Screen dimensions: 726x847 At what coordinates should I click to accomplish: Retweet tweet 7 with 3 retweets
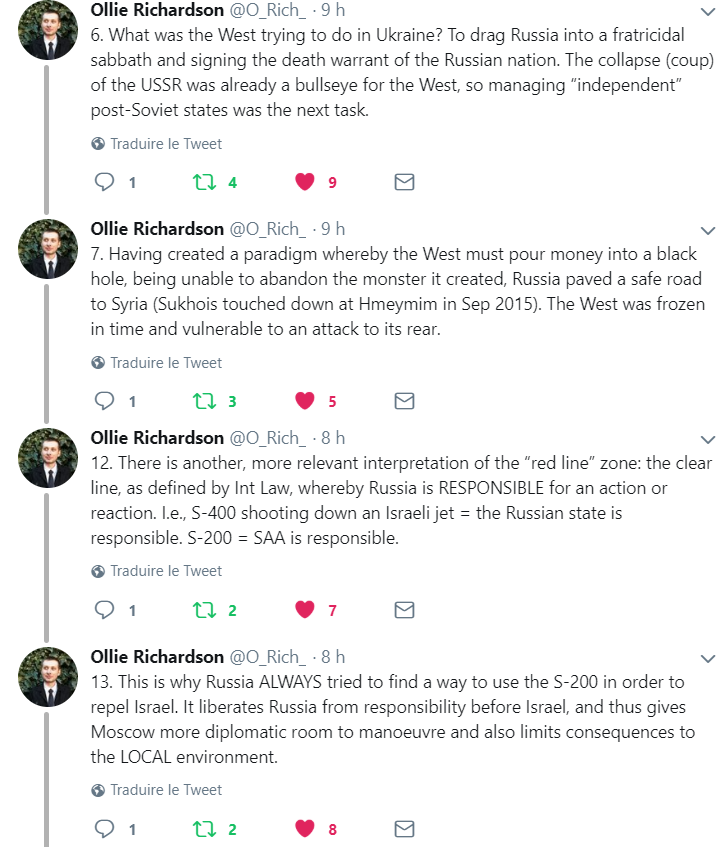204,401
